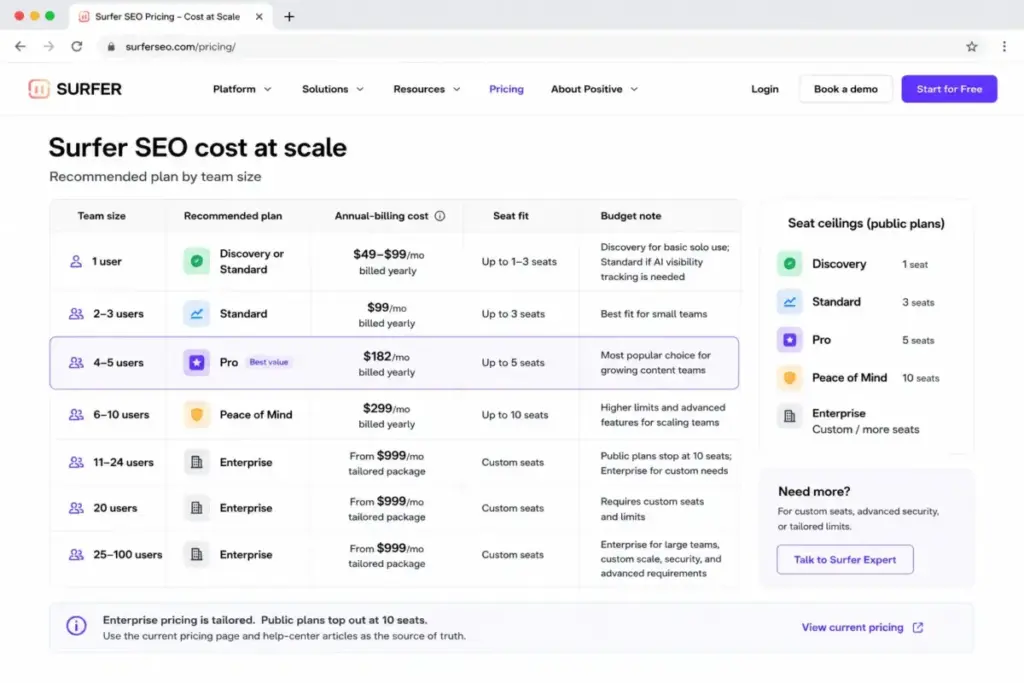Open a new browser tab

coord(289,16)
